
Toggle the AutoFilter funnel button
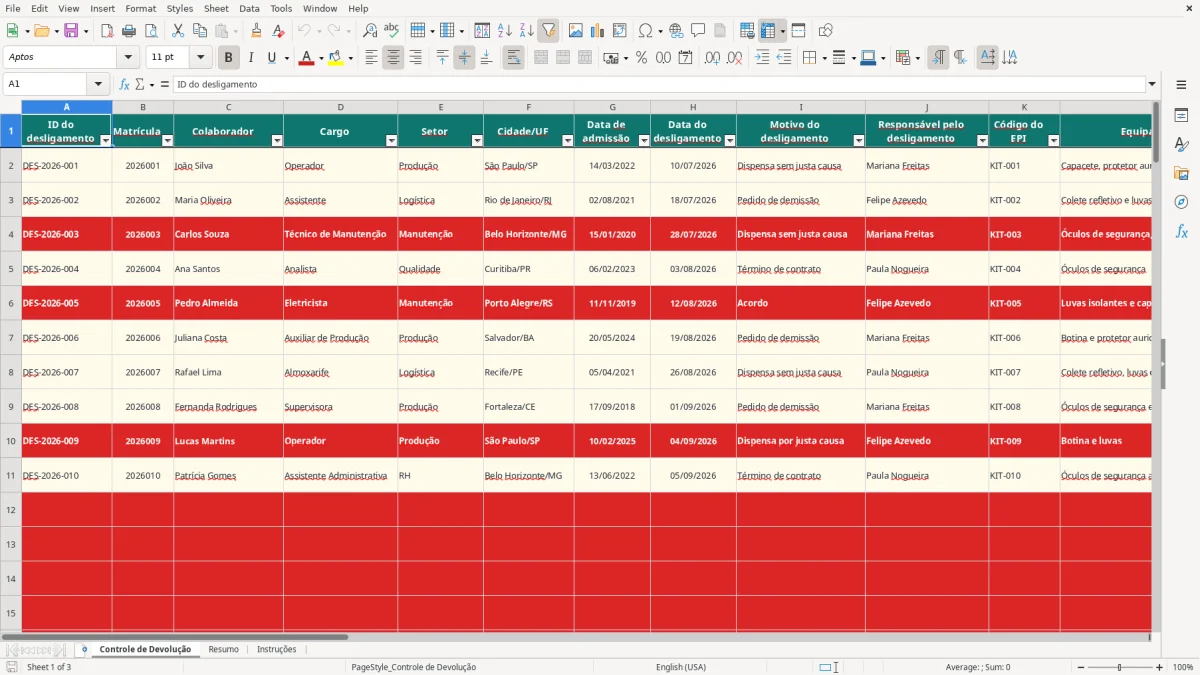point(548,31)
